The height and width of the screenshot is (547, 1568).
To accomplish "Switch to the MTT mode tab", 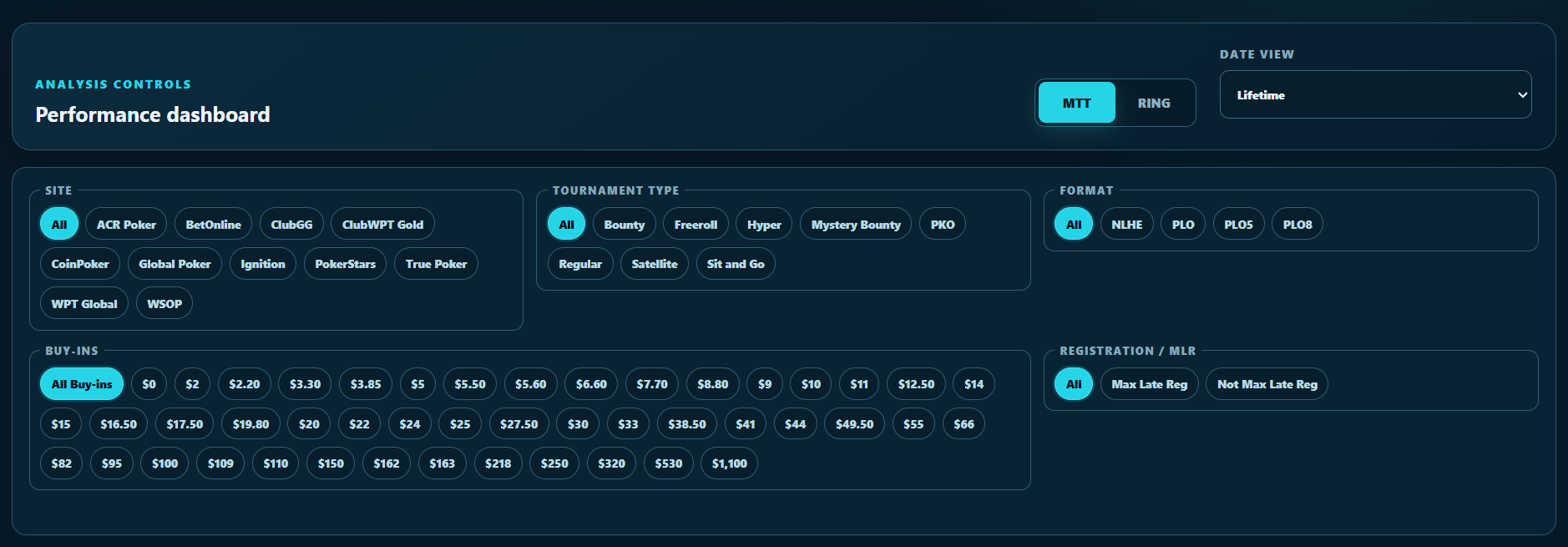I will point(1076,103).
